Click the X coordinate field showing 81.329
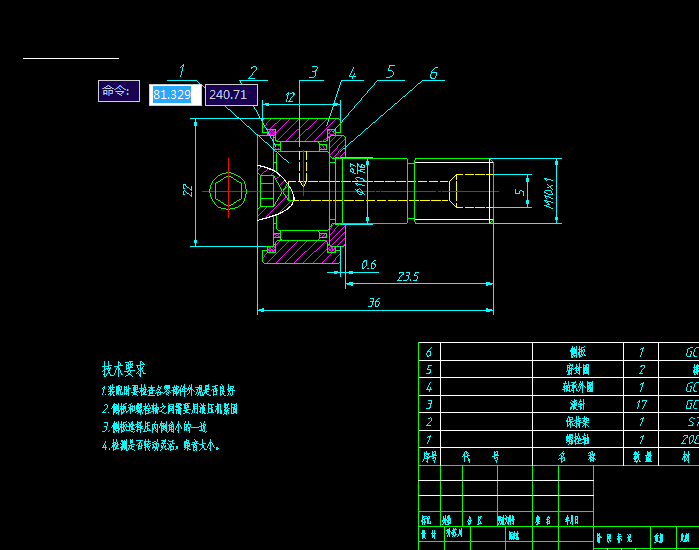 tap(175, 95)
